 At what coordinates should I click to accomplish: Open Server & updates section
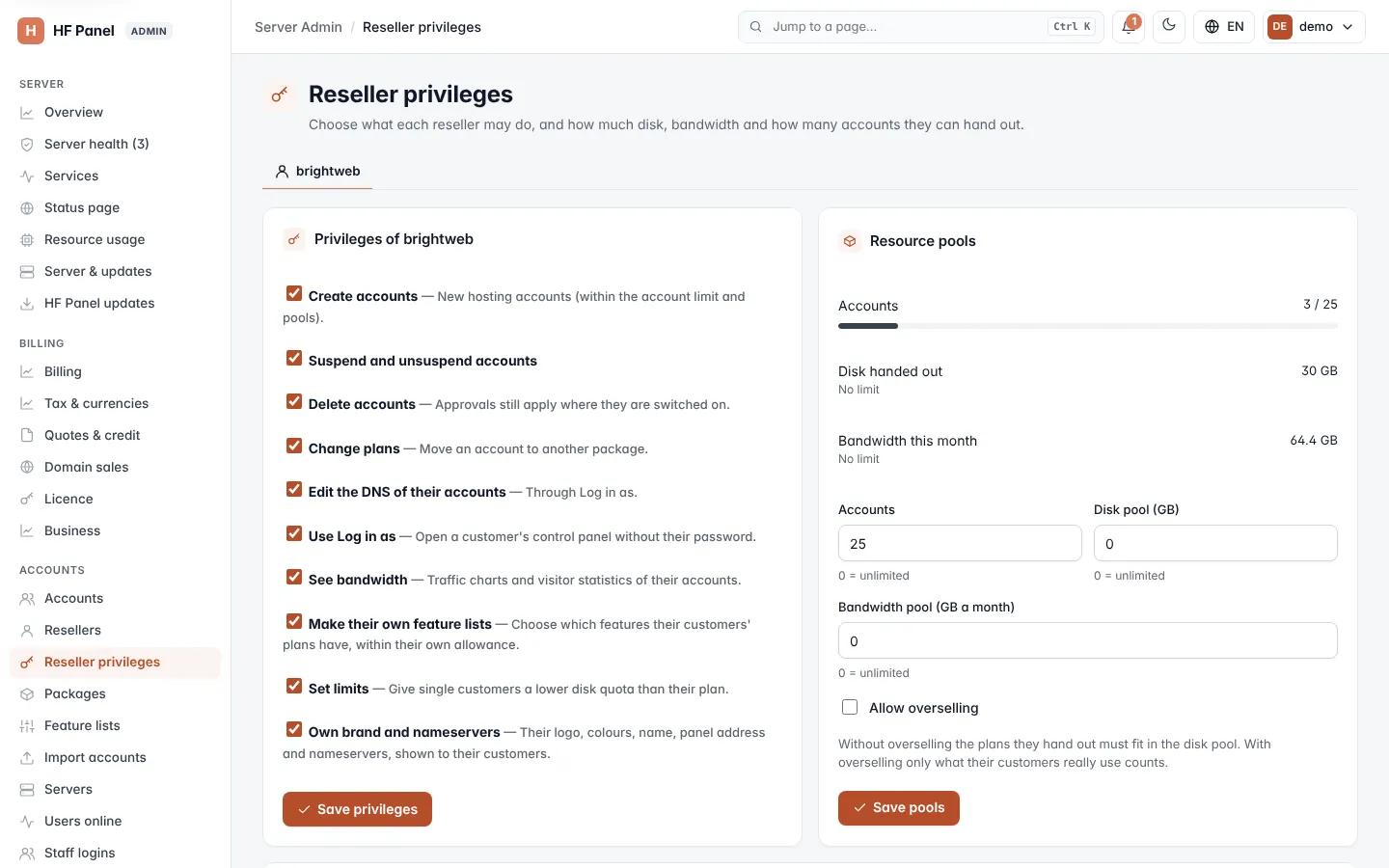[x=115, y=271]
